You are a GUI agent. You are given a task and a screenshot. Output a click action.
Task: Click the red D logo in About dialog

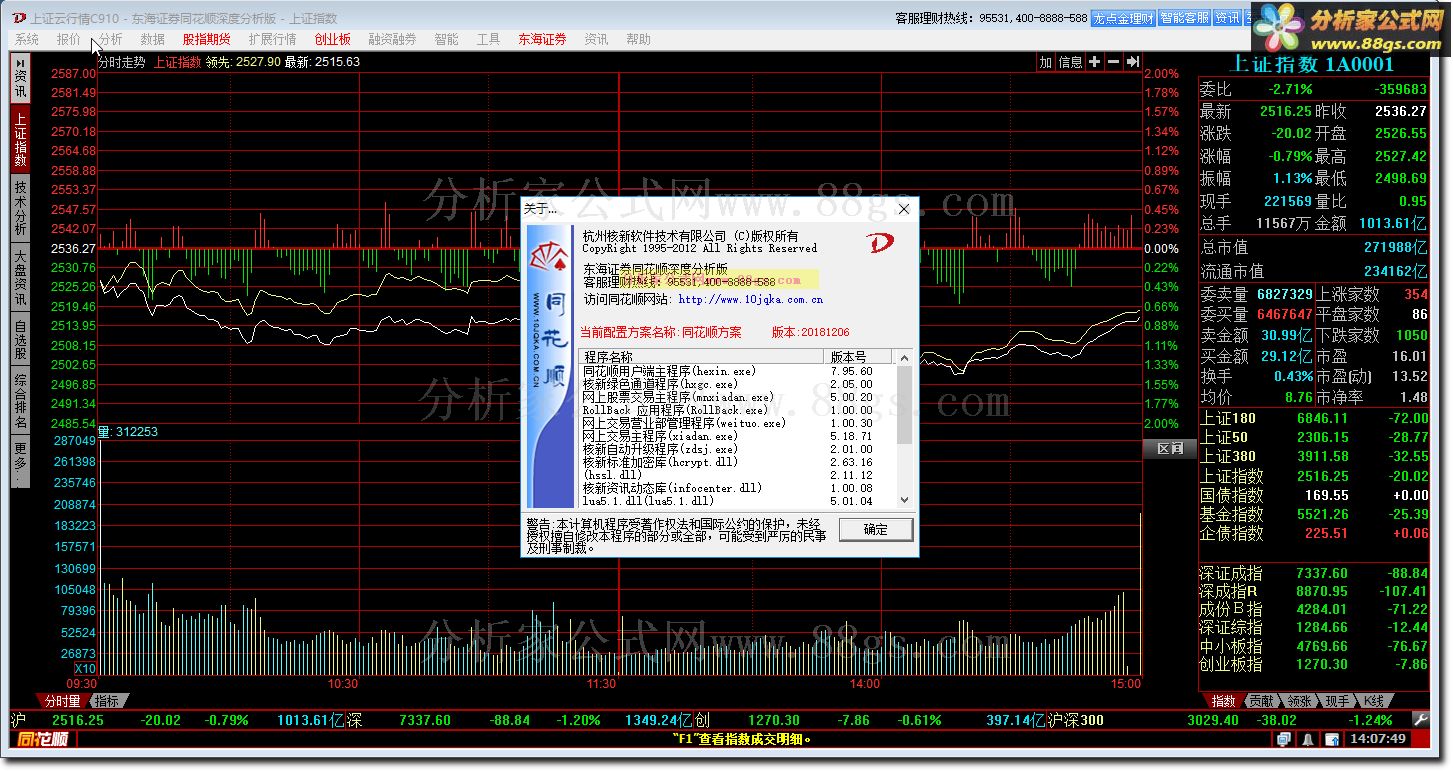tap(879, 241)
